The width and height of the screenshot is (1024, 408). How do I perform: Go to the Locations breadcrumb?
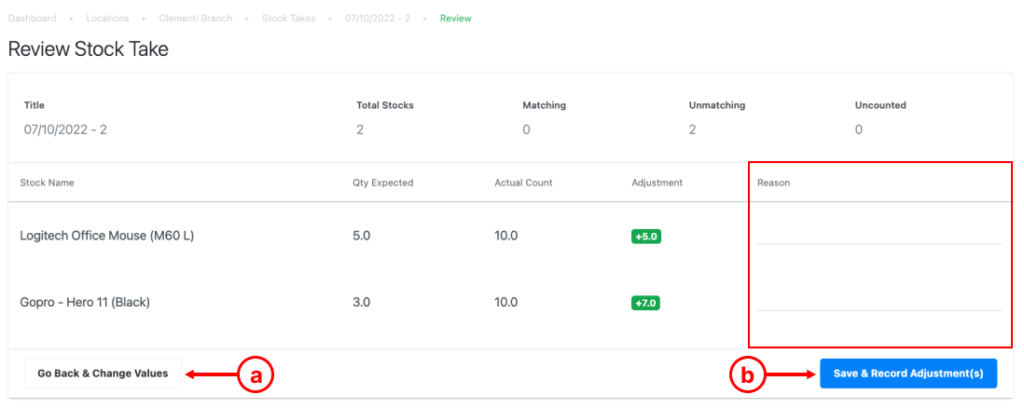[x=107, y=18]
